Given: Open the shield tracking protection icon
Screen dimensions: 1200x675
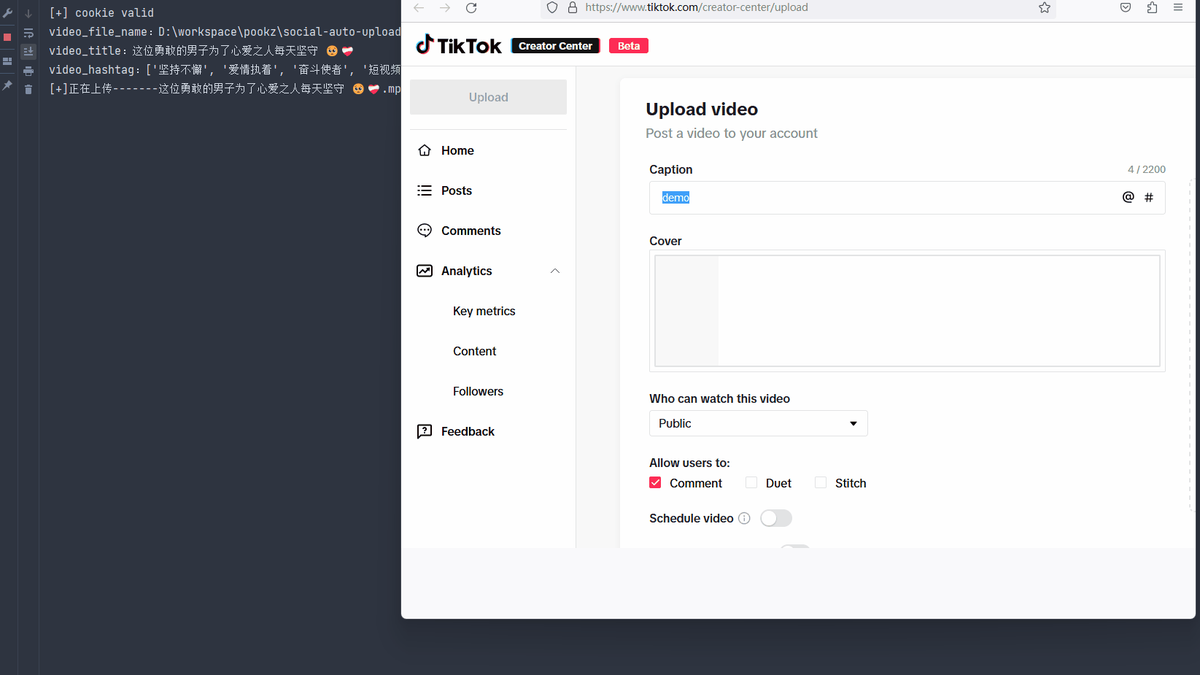Looking at the screenshot, I should click(x=552, y=7).
